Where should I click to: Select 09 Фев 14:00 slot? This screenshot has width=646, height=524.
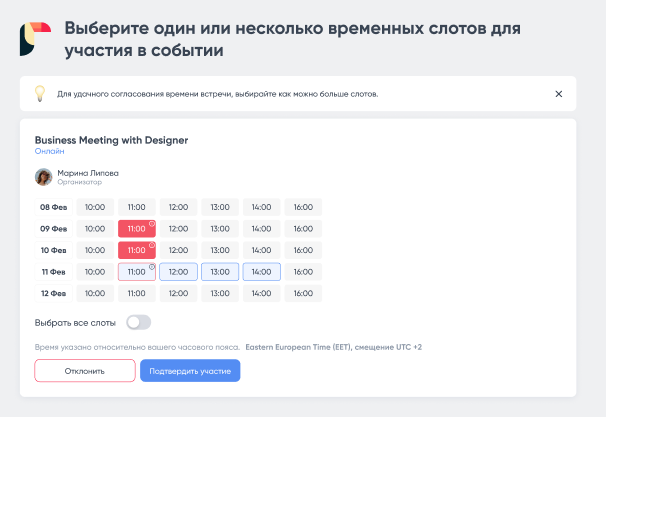pos(262,229)
